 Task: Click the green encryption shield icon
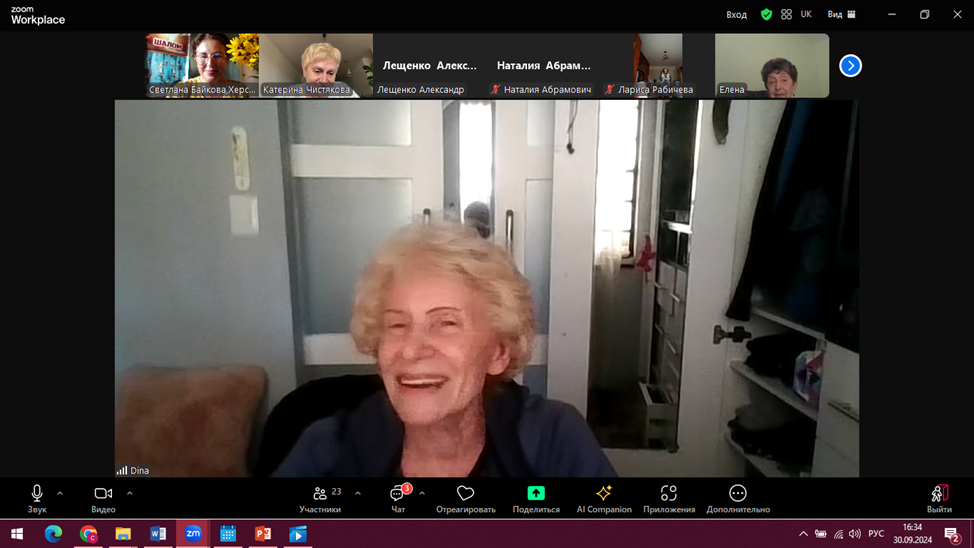tap(766, 15)
